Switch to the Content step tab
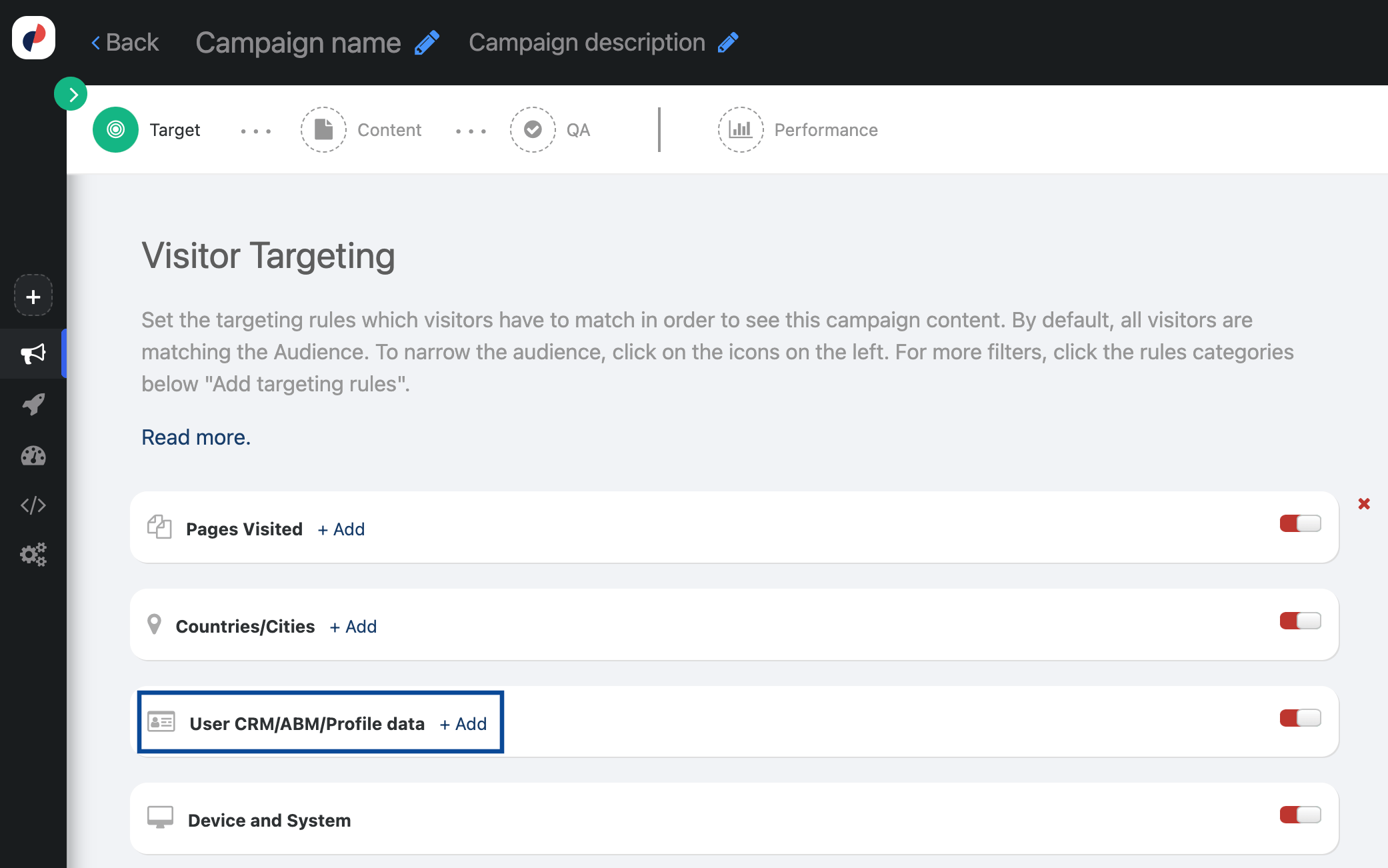The image size is (1388, 868). [x=389, y=130]
